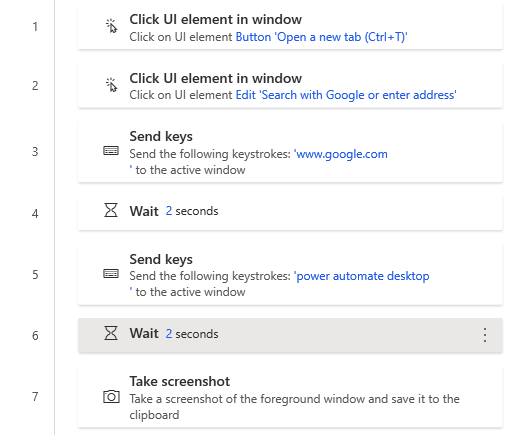
Task: Open 'Search with Google or enter address' element link
Action: tap(346, 95)
